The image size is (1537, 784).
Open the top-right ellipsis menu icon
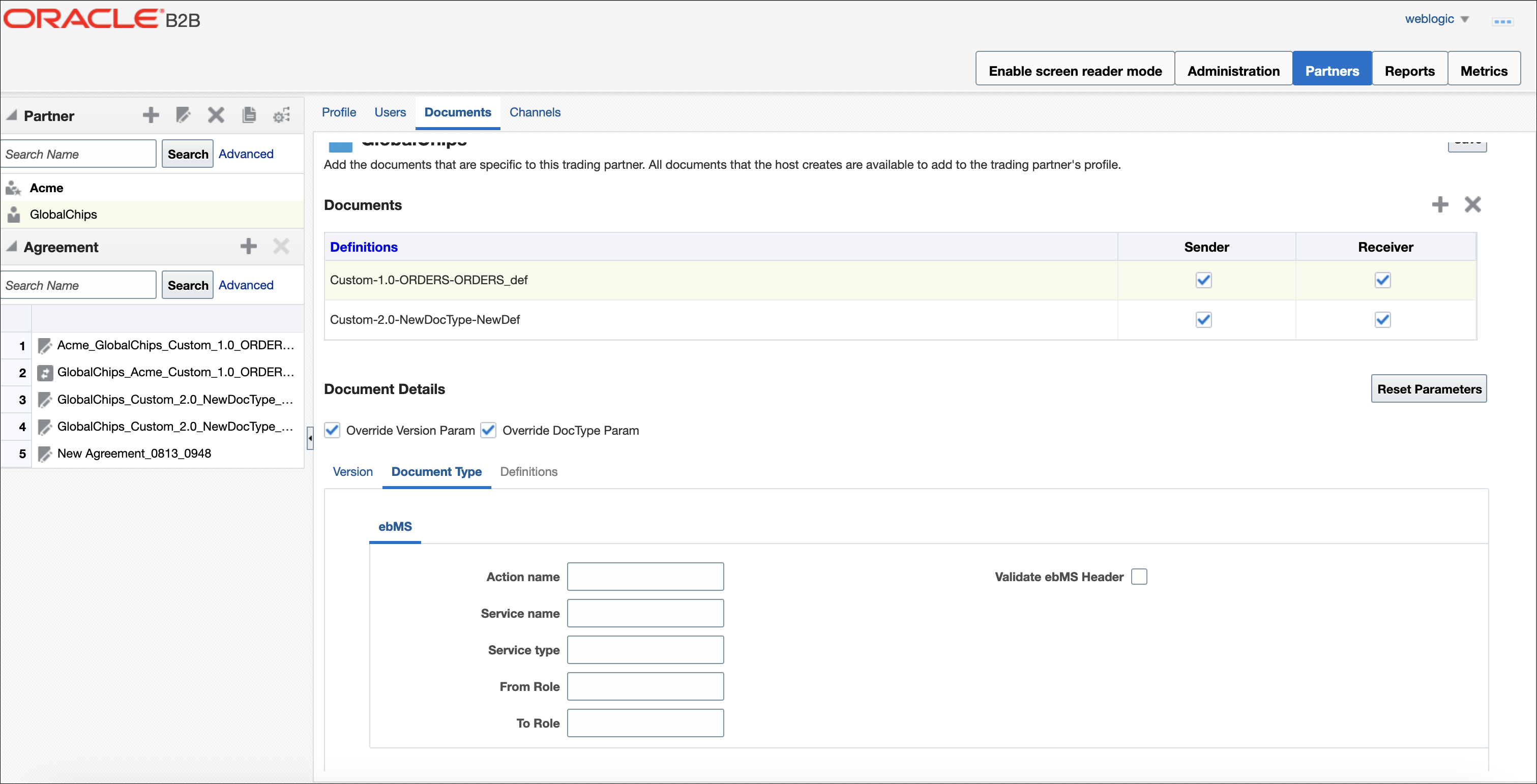coord(1502,21)
